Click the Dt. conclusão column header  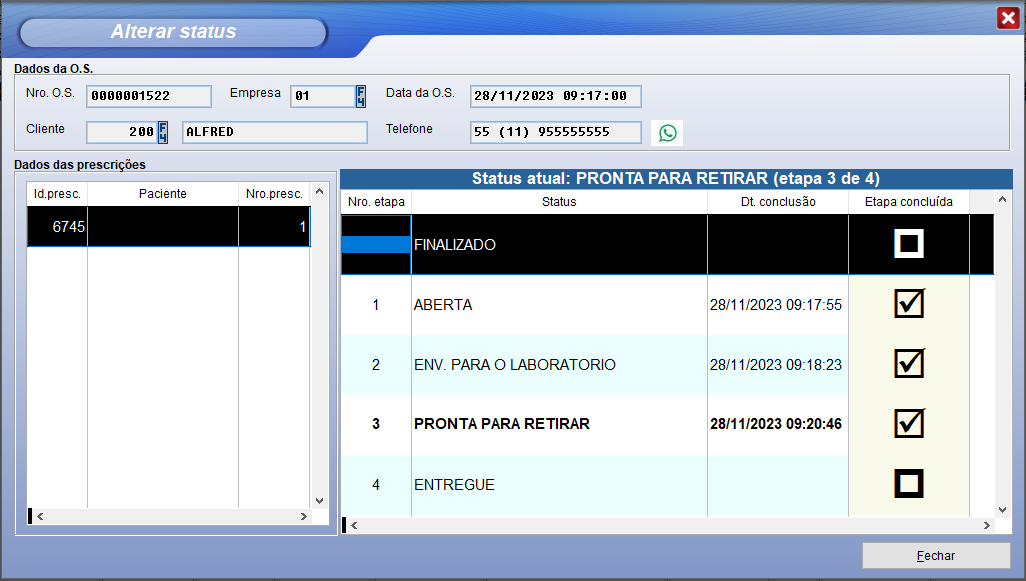point(777,202)
